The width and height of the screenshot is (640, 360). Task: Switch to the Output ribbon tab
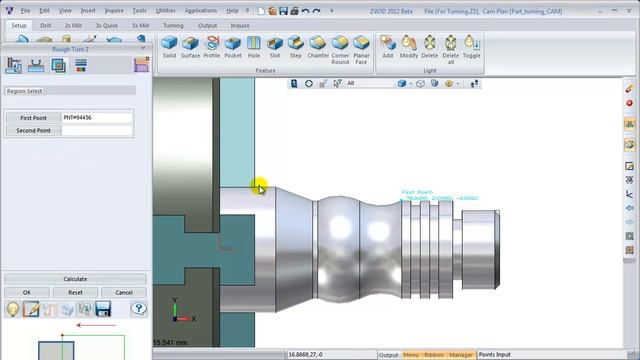207,25
